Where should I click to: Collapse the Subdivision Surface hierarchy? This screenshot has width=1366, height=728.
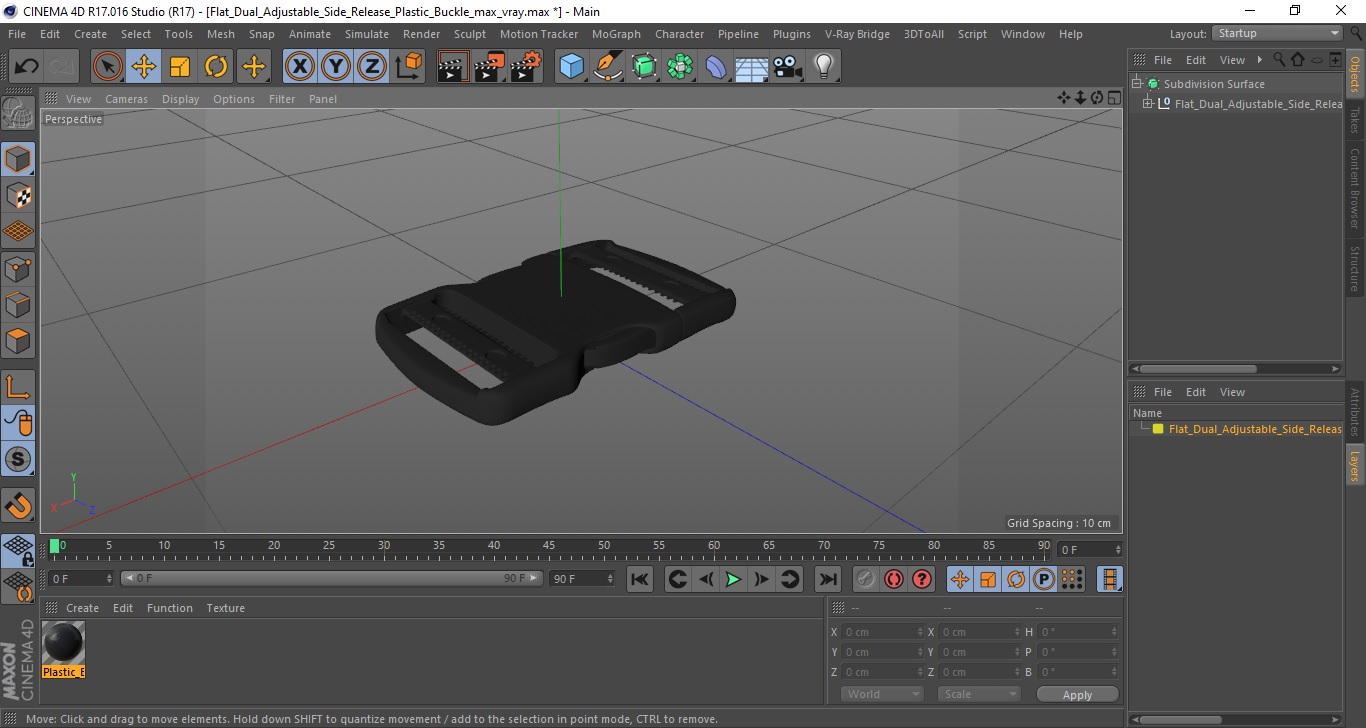coord(1137,84)
